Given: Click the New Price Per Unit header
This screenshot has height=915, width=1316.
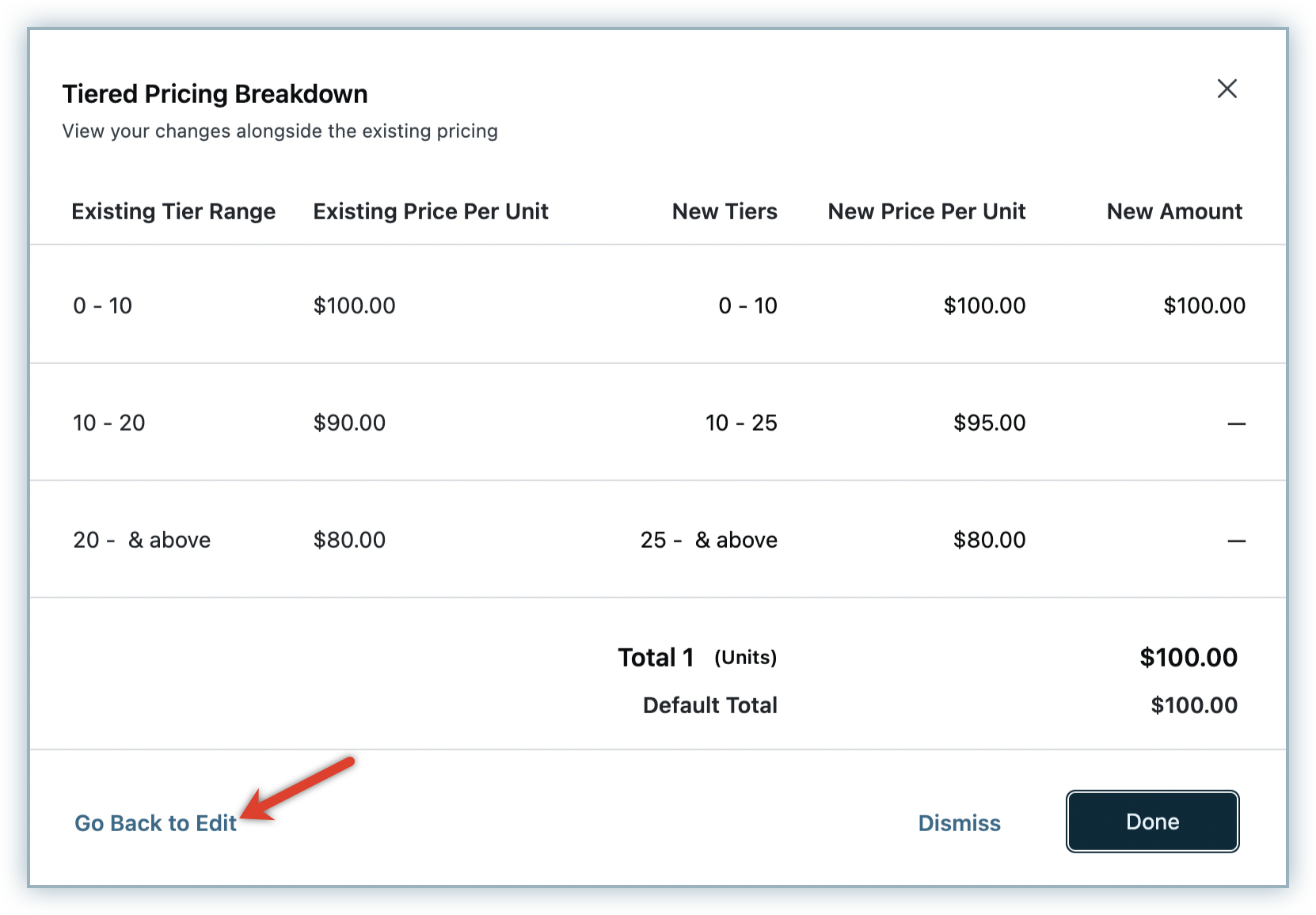Looking at the screenshot, I should pyautogui.click(x=926, y=211).
